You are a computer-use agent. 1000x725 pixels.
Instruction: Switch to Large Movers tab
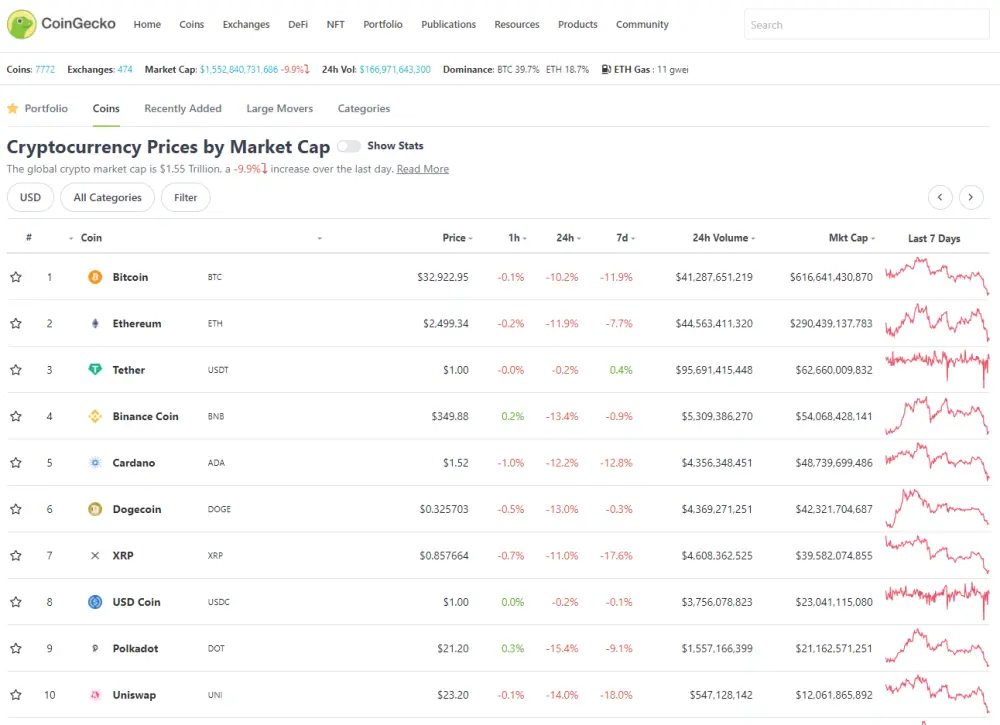tap(280, 108)
